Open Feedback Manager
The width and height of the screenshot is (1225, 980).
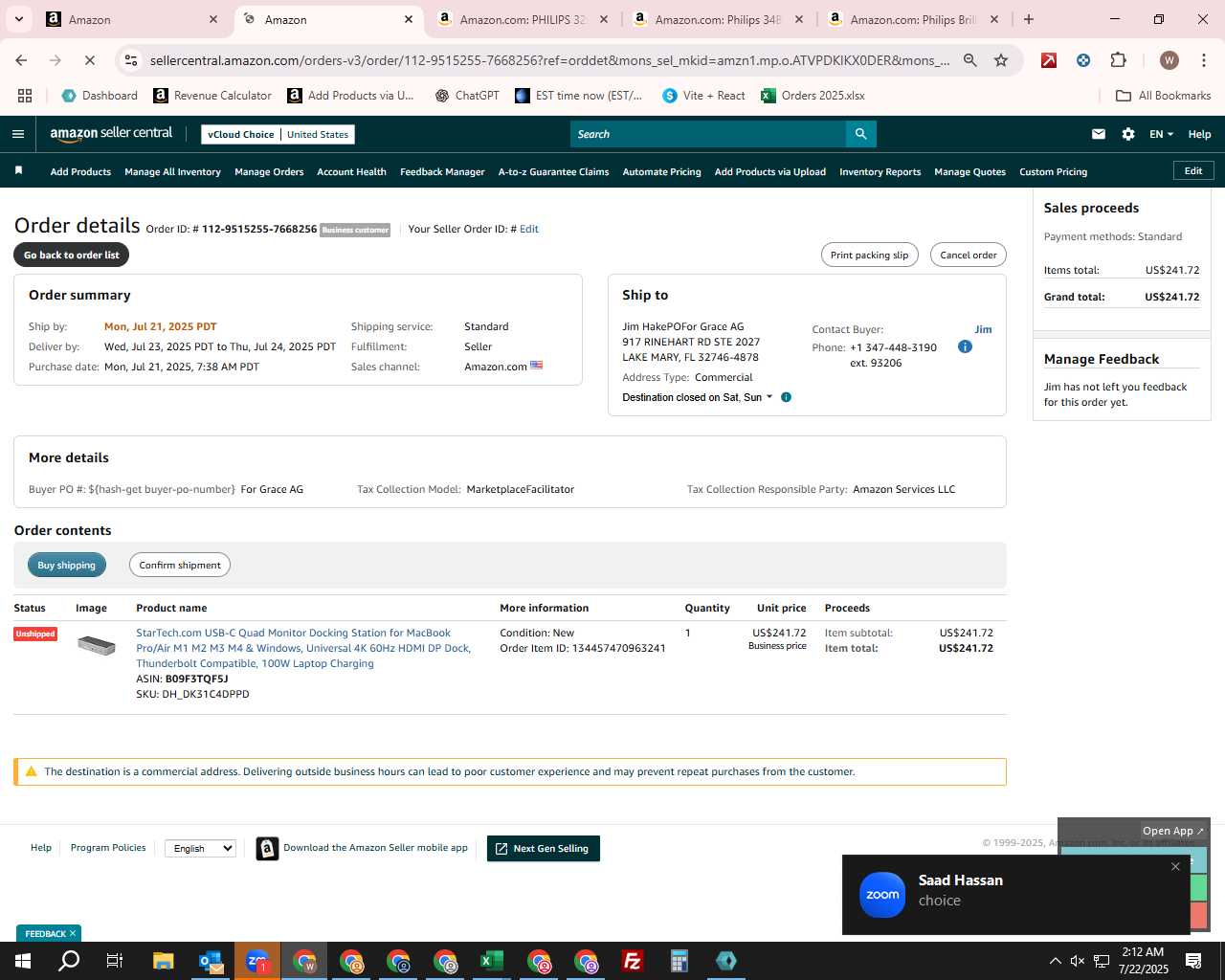[442, 172]
